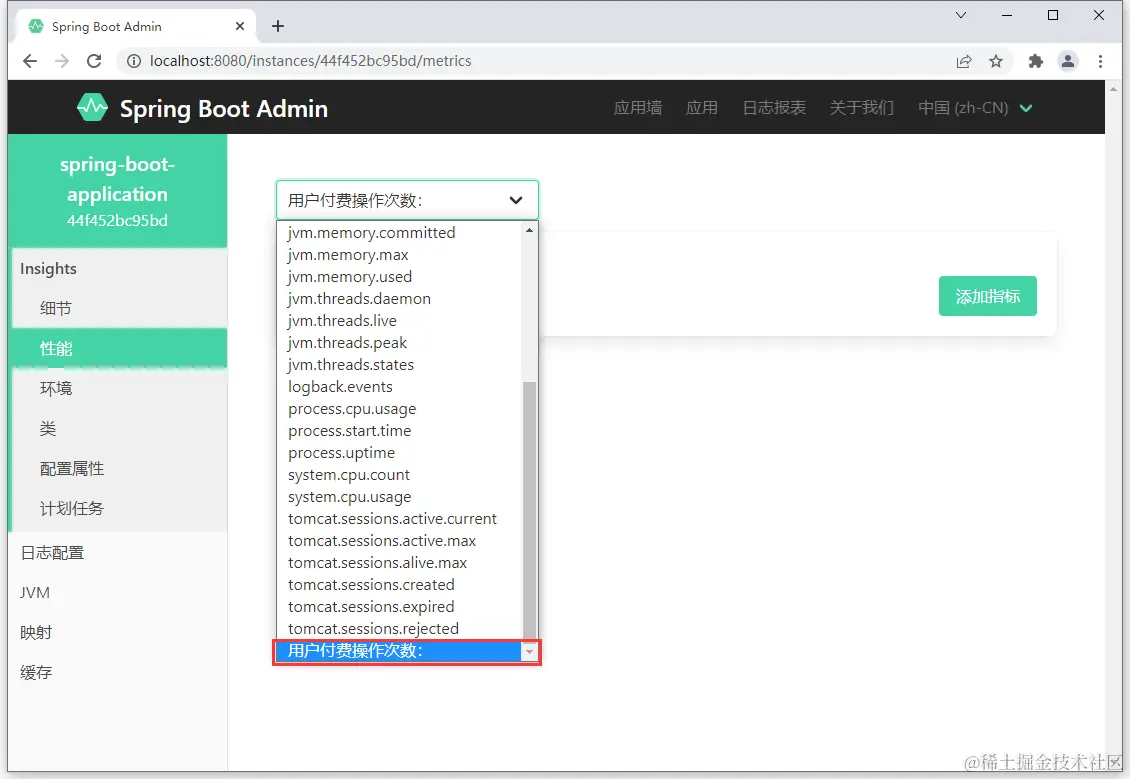Open 计划任务 in the sidebar
The image size is (1130, 779).
(119, 509)
